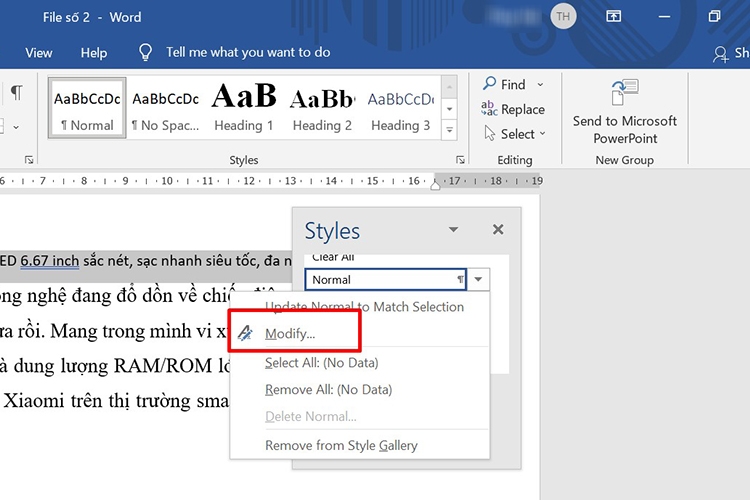750x500 pixels.
Task: Close the Styles pane
Action: (498, 230)
